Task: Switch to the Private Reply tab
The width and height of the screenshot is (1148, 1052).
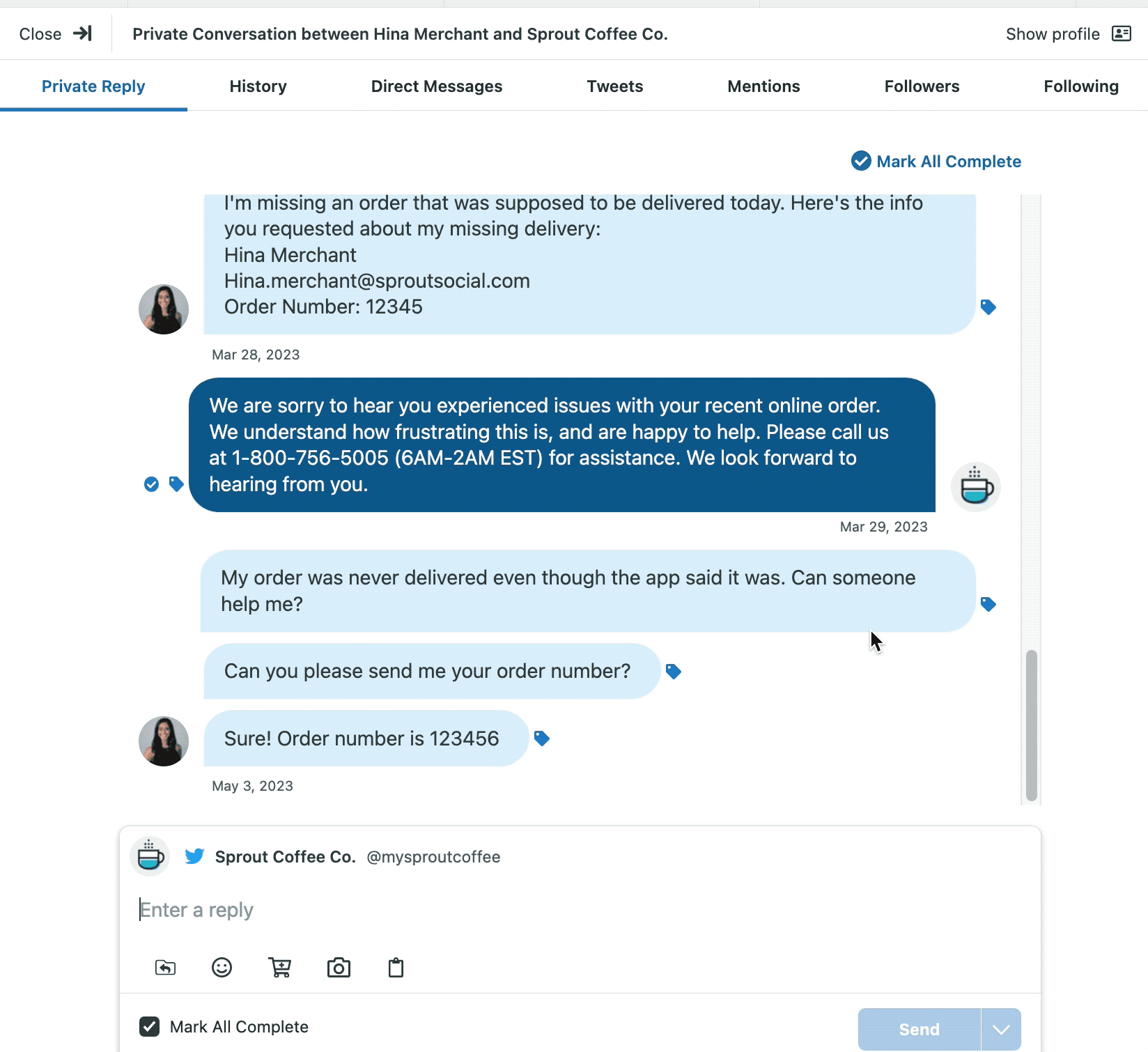Action: click(x=93, y=86)
